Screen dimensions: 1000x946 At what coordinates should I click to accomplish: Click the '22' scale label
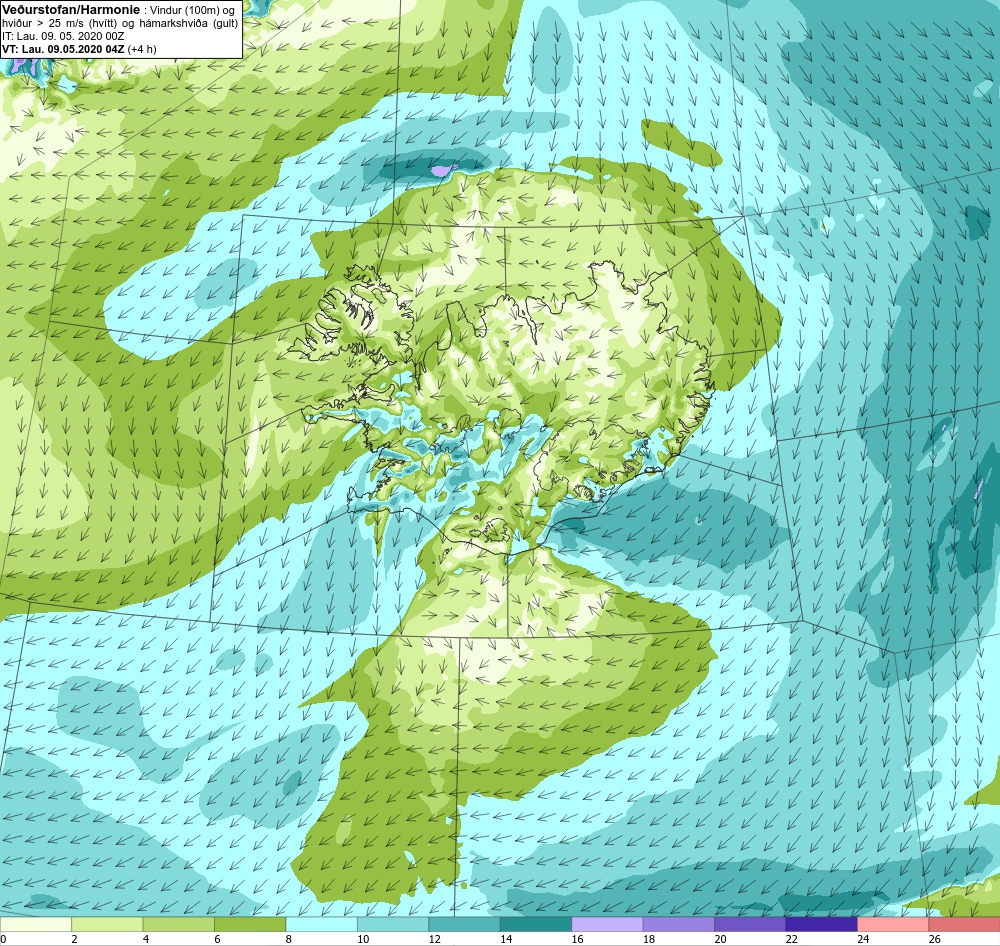pos(791,939)
